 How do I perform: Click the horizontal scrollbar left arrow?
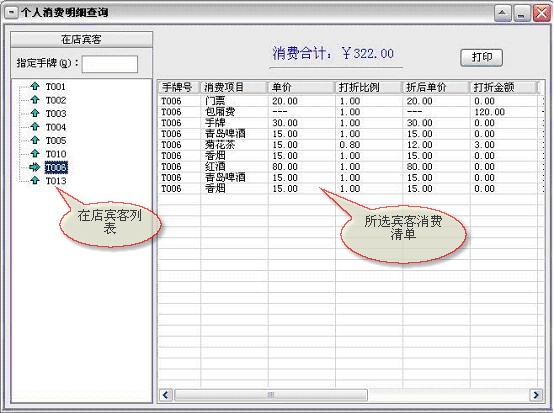(166, 395)
